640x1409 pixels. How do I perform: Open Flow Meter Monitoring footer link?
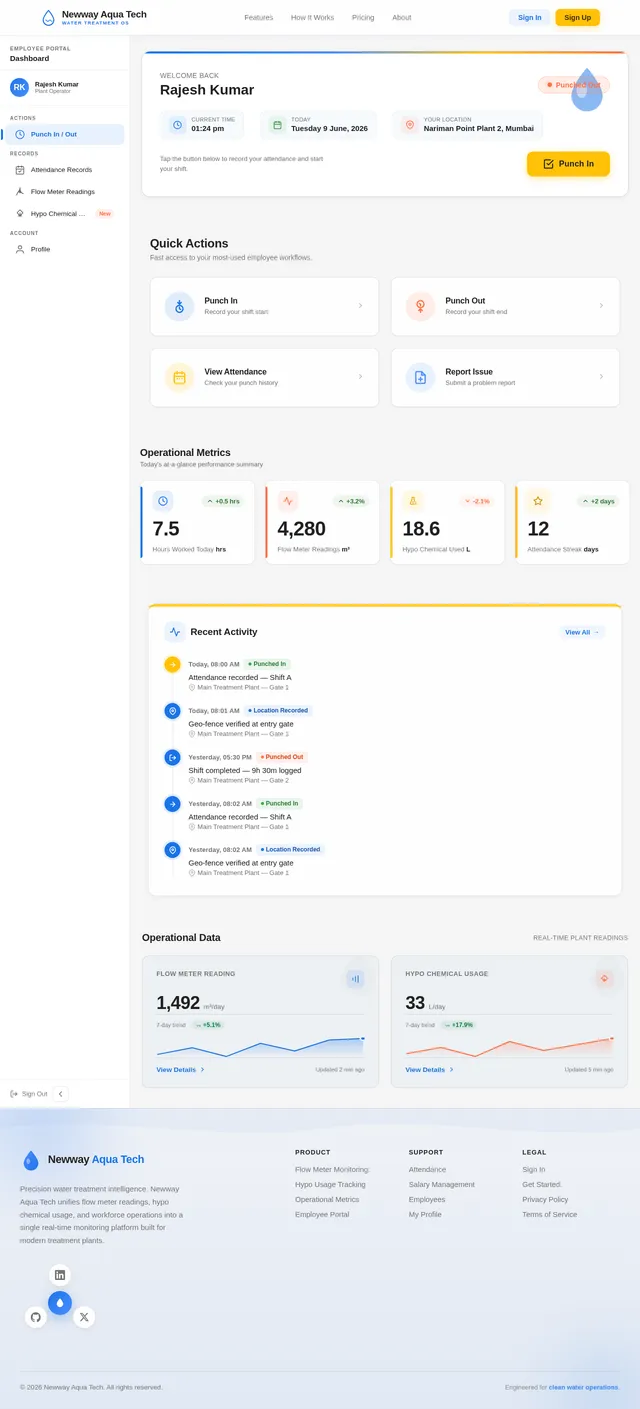tap(332, 1169)
